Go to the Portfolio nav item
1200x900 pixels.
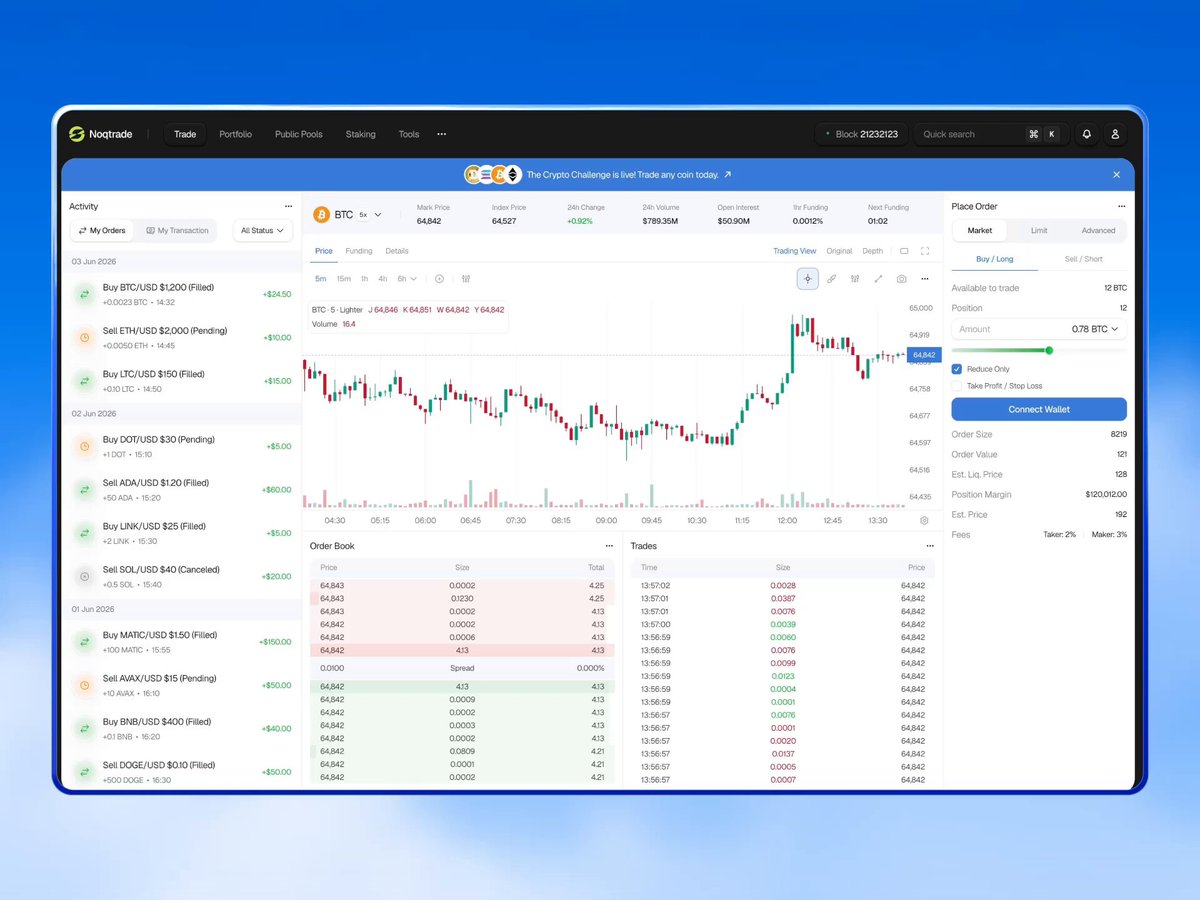tap(236, 134)
